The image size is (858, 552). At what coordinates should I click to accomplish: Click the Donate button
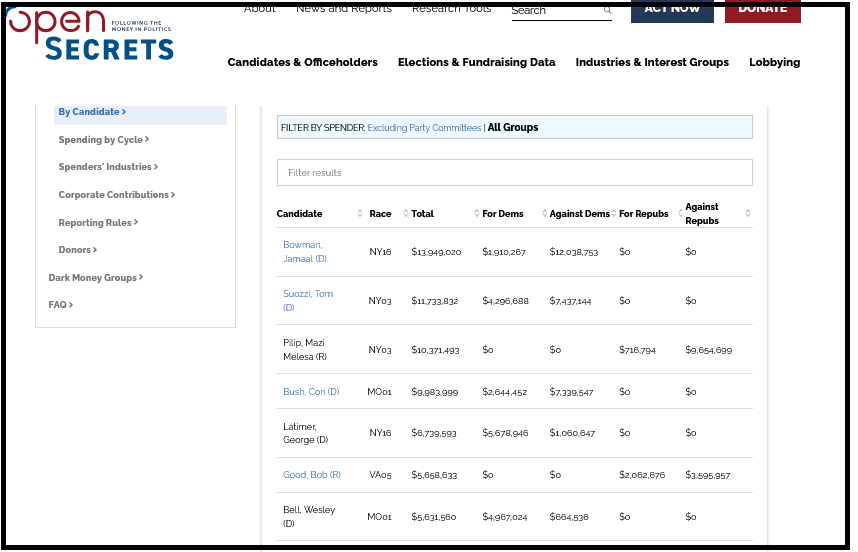pos(763,11)
